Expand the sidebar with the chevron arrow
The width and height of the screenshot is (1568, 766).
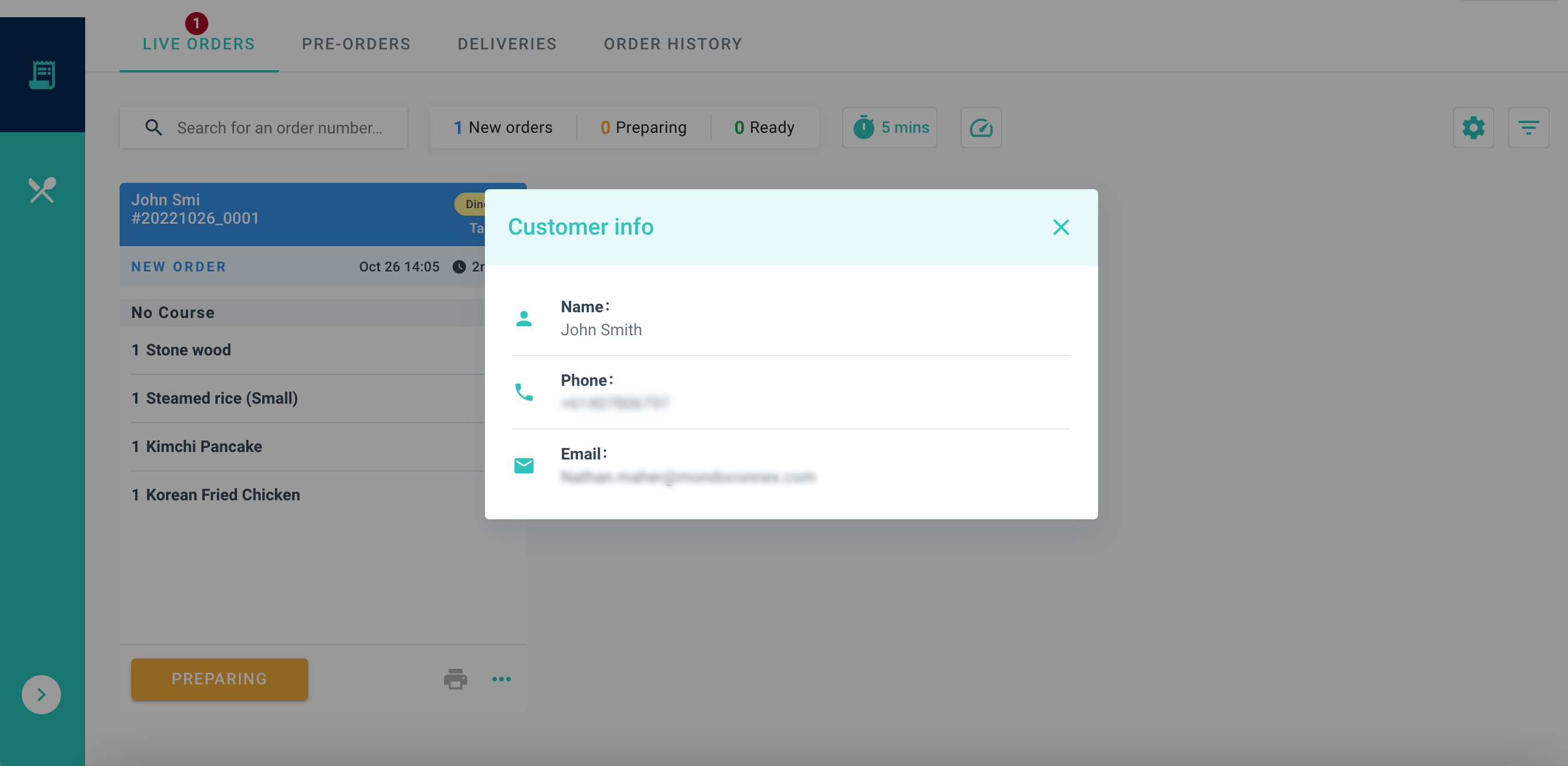(41, 694)
